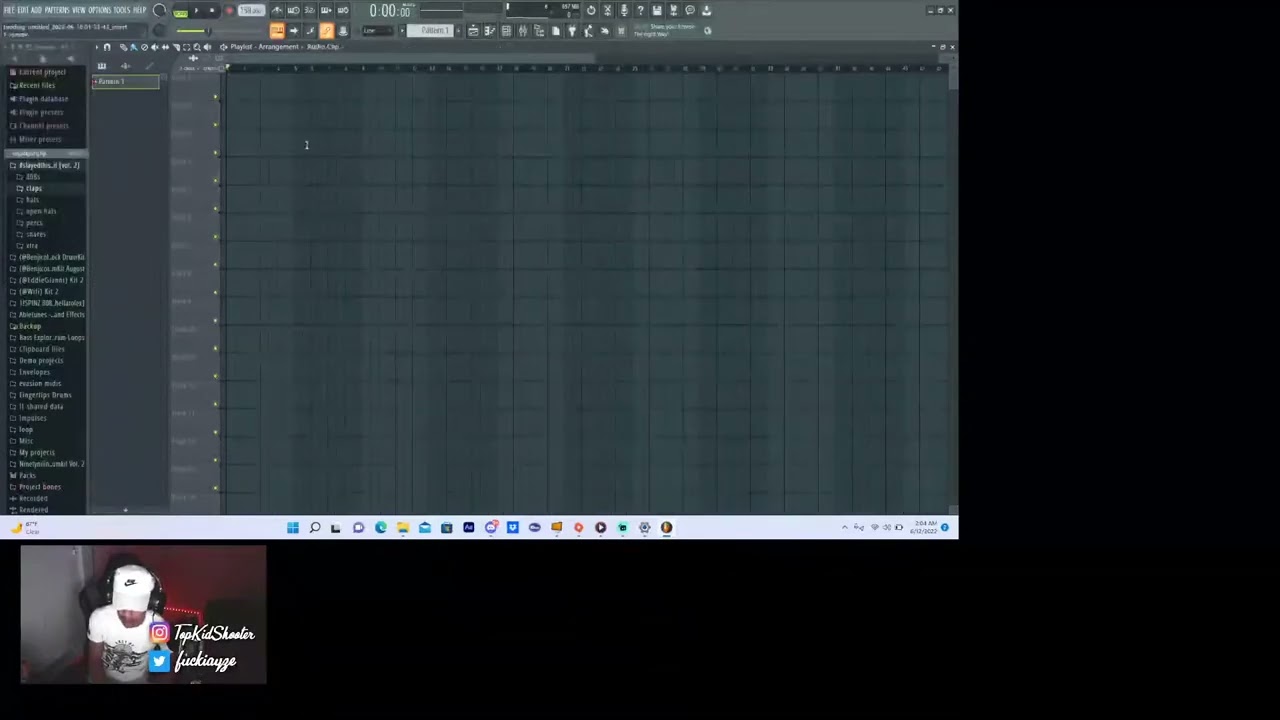Toggle the green song/pattern mode switch
This screenshot has height=720, width=1280.
point(180,12)
